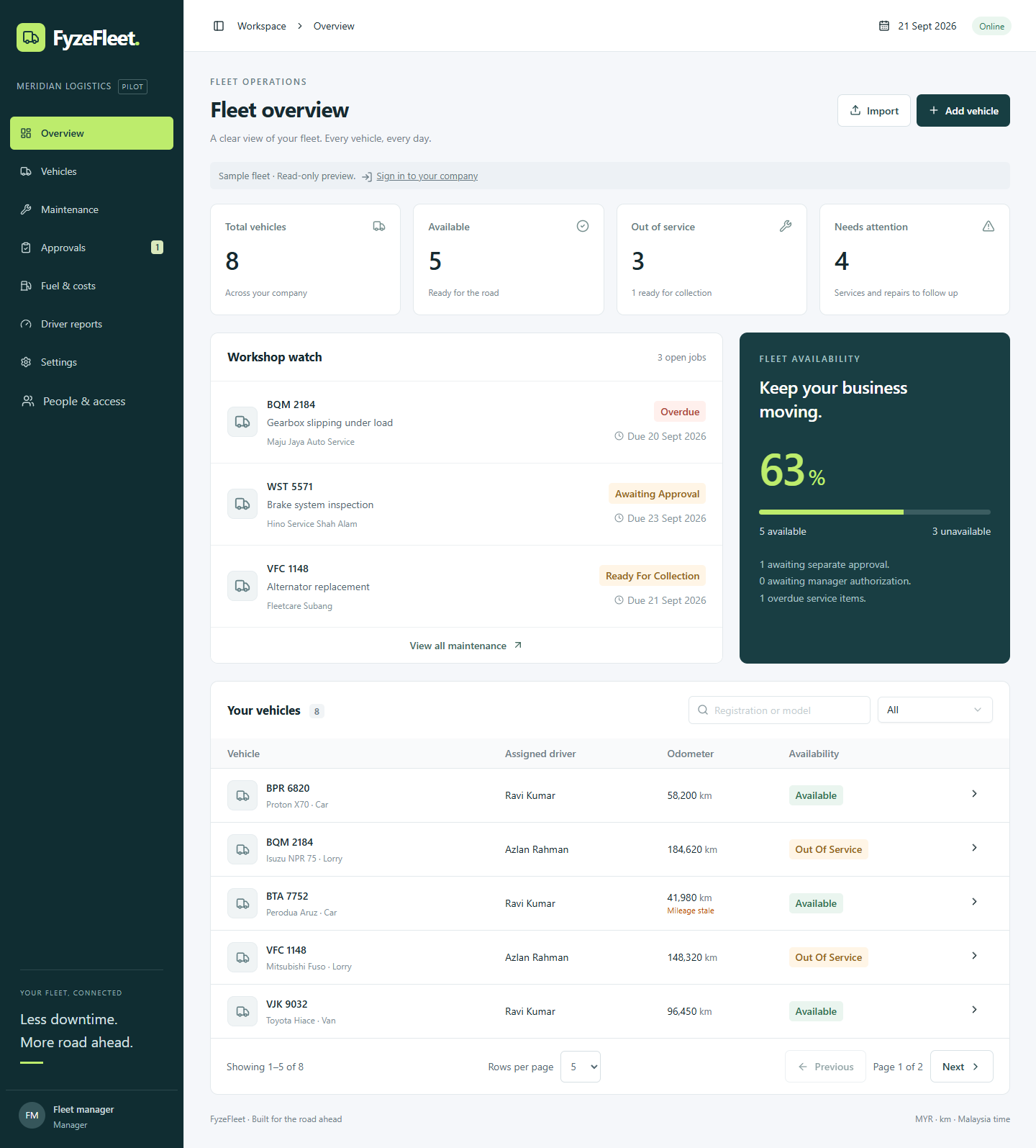1036x1148 pixels.
Task: Click the Add vehicle button
Action: 963,110
